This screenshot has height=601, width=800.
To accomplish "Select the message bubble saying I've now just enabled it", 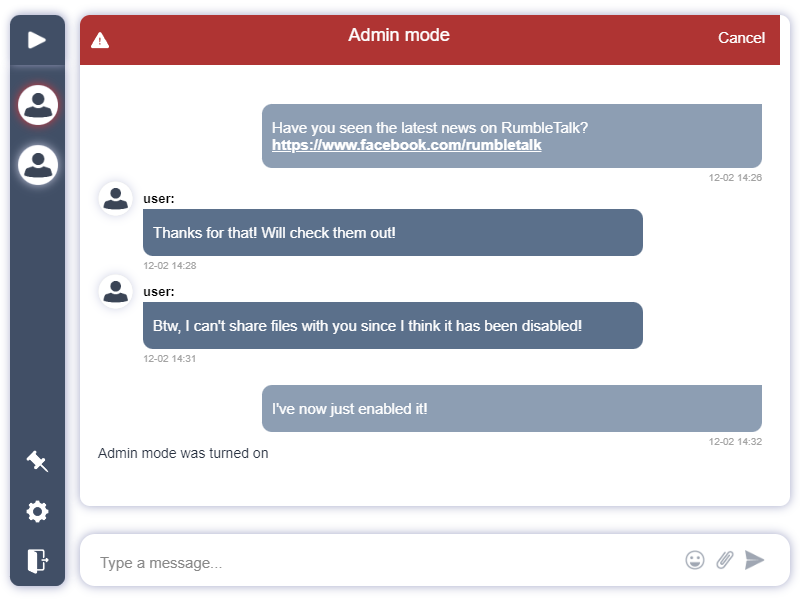I will point(511,408).
